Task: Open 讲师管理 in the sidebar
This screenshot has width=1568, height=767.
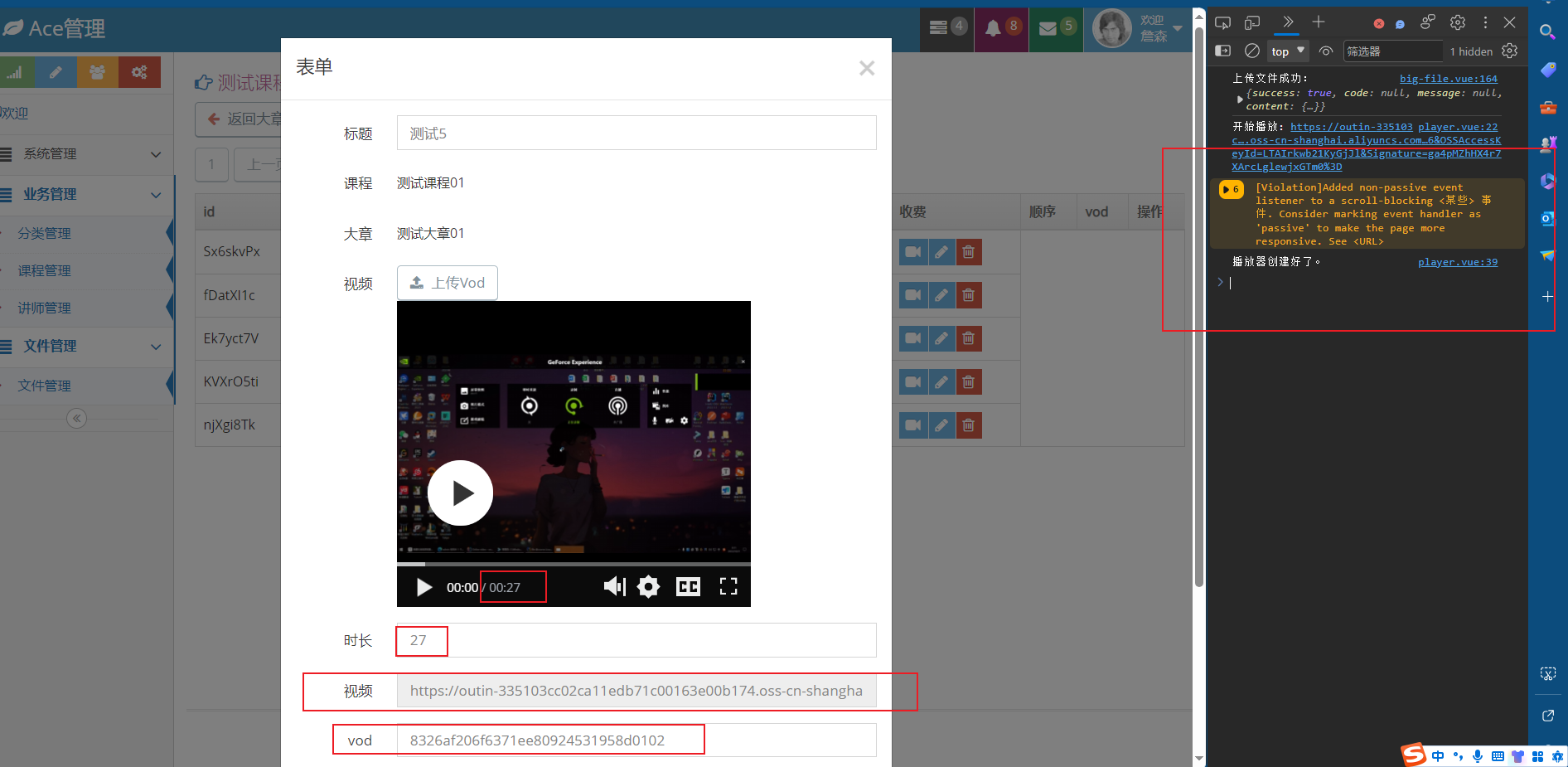Action: 86,308
